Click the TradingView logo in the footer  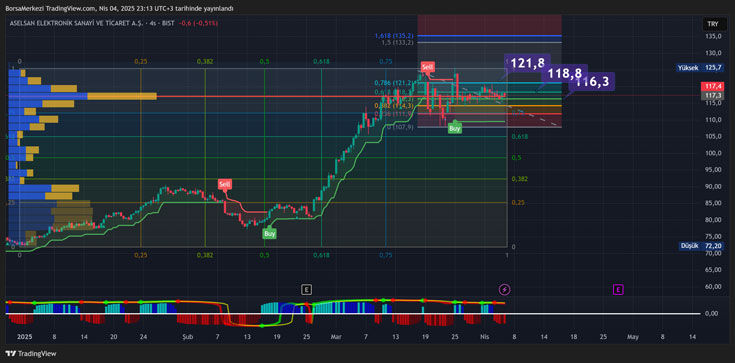30,354
